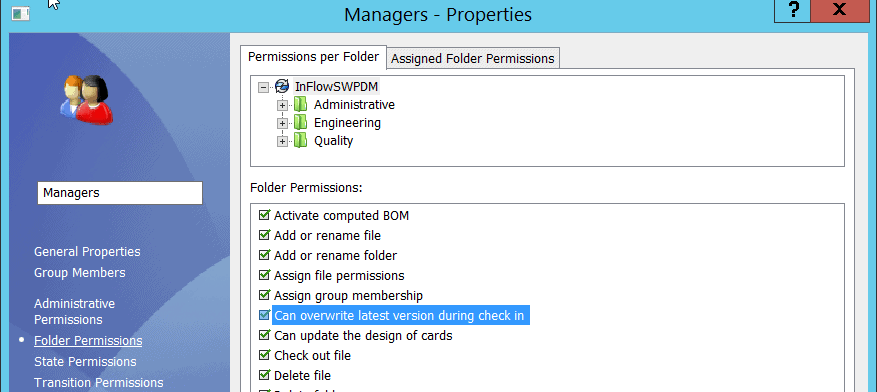
Task: Toggle Add or rename folder checkbox
Action: point(265,256)
